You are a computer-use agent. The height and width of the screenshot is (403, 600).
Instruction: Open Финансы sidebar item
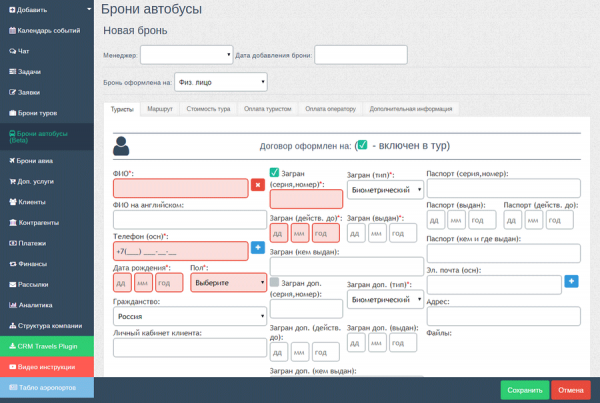47,264
